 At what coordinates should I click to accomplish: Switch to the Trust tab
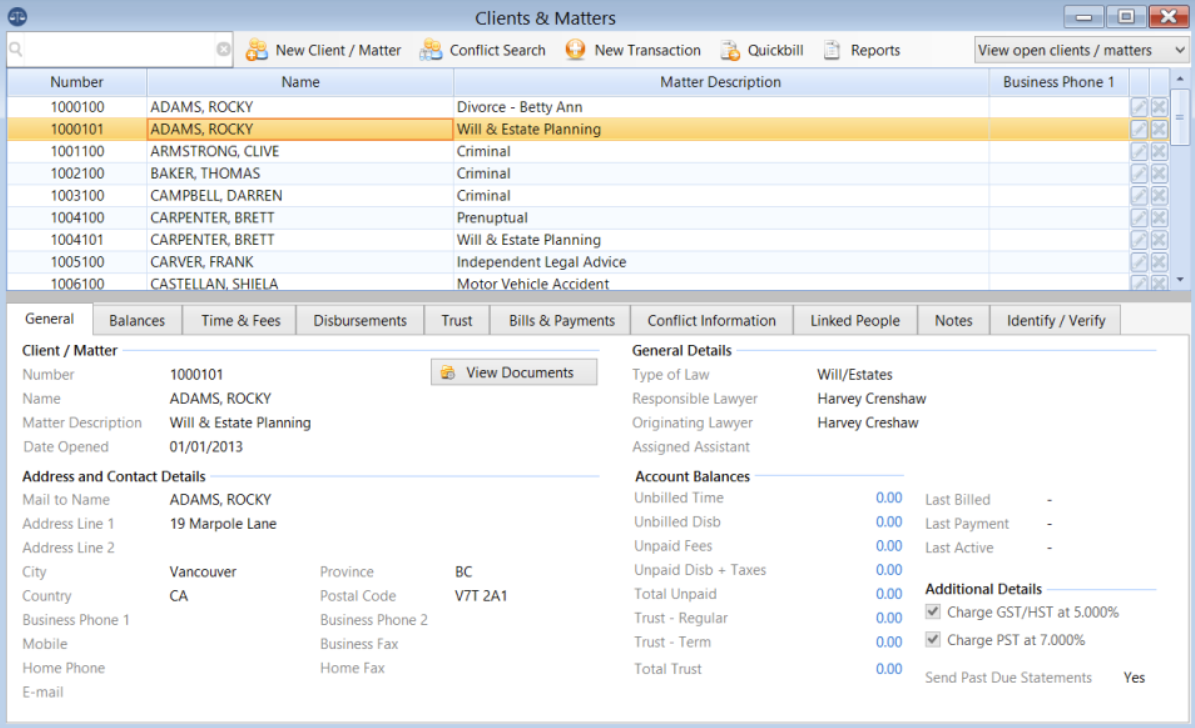(x=457, y=320)
